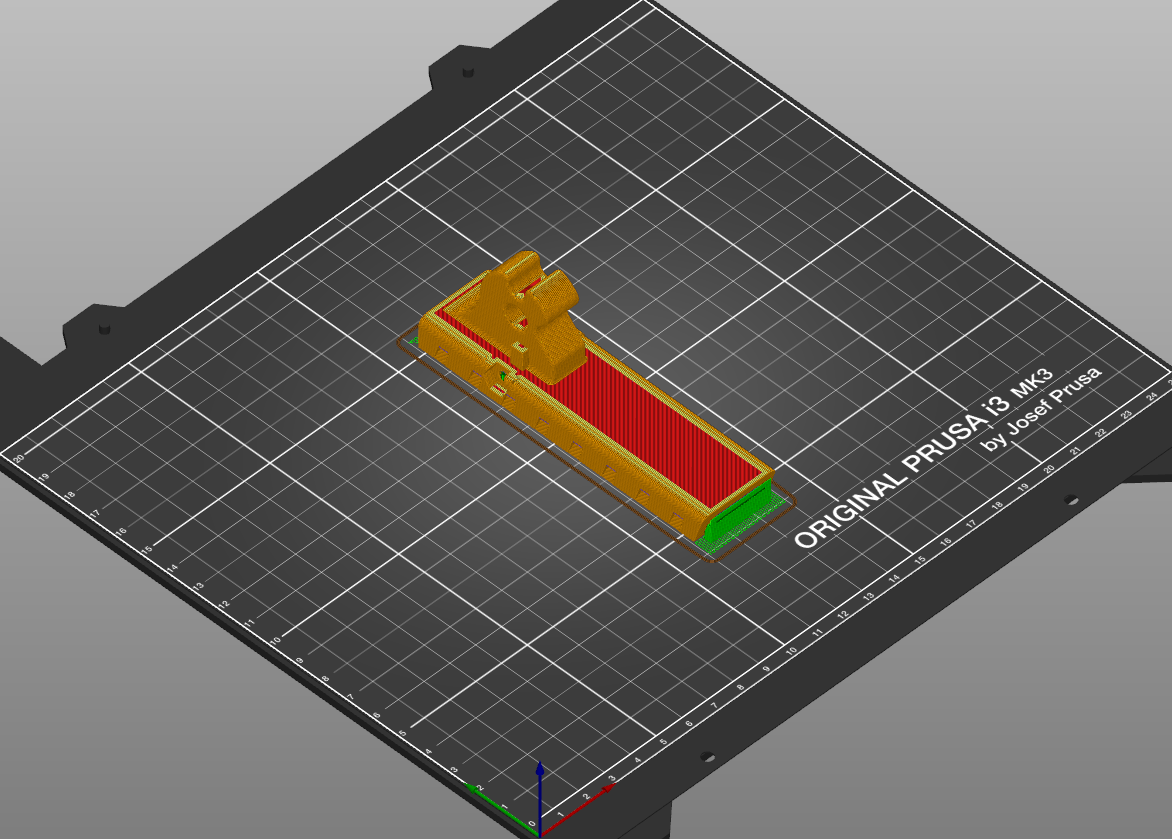Click the green Y axis line at origin
The height and width of the screenshot is (839, 1172).
point(499,808)
